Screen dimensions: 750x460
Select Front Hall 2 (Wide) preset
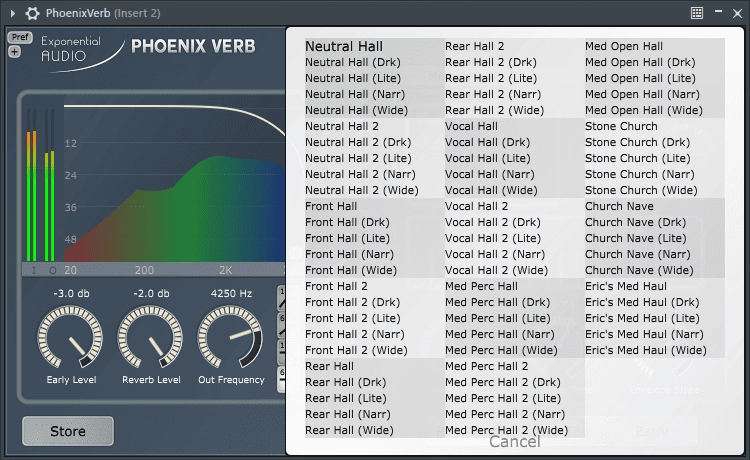click(356, 350)
